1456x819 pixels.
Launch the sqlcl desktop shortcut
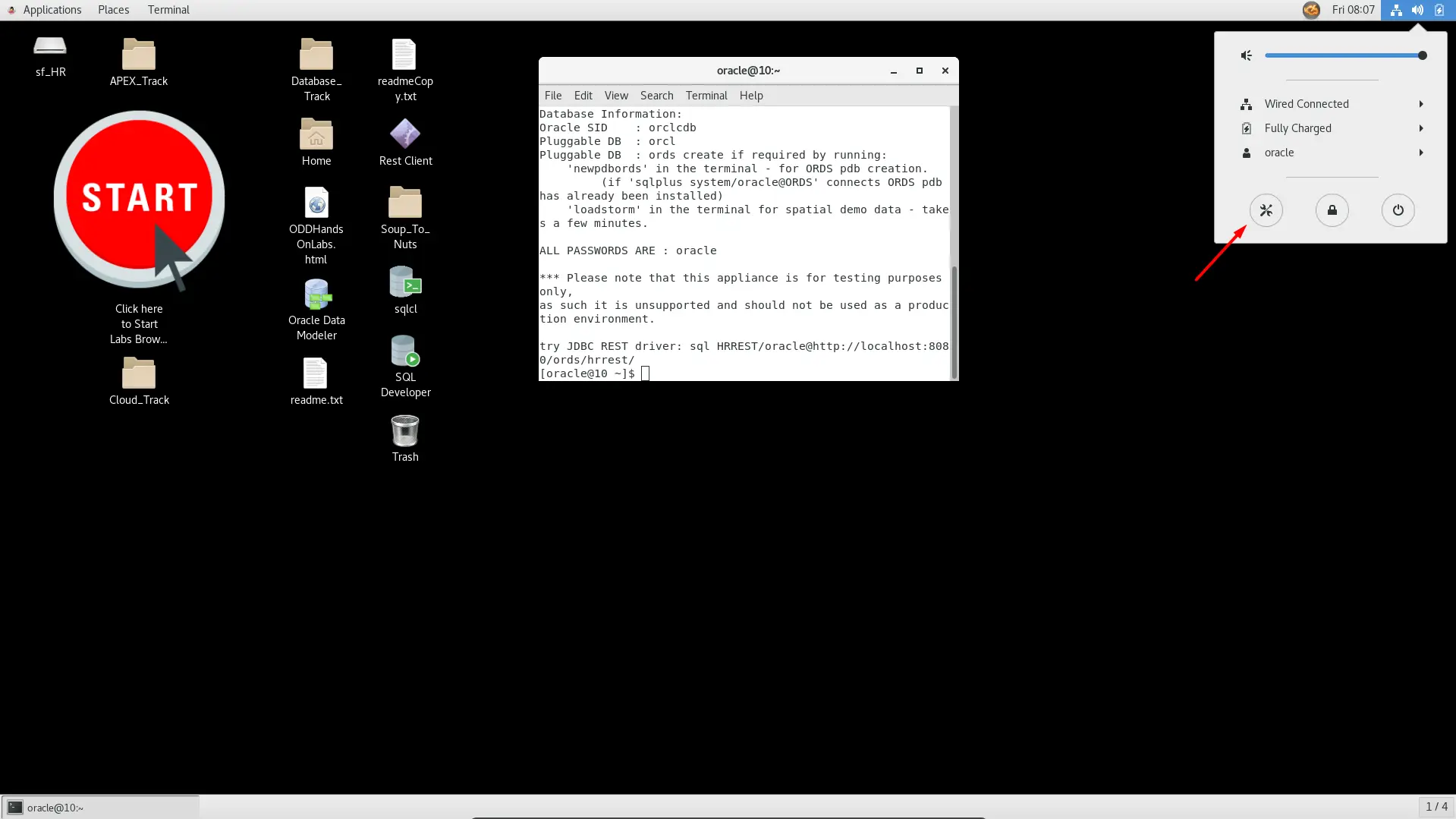[x=404, y=282]
